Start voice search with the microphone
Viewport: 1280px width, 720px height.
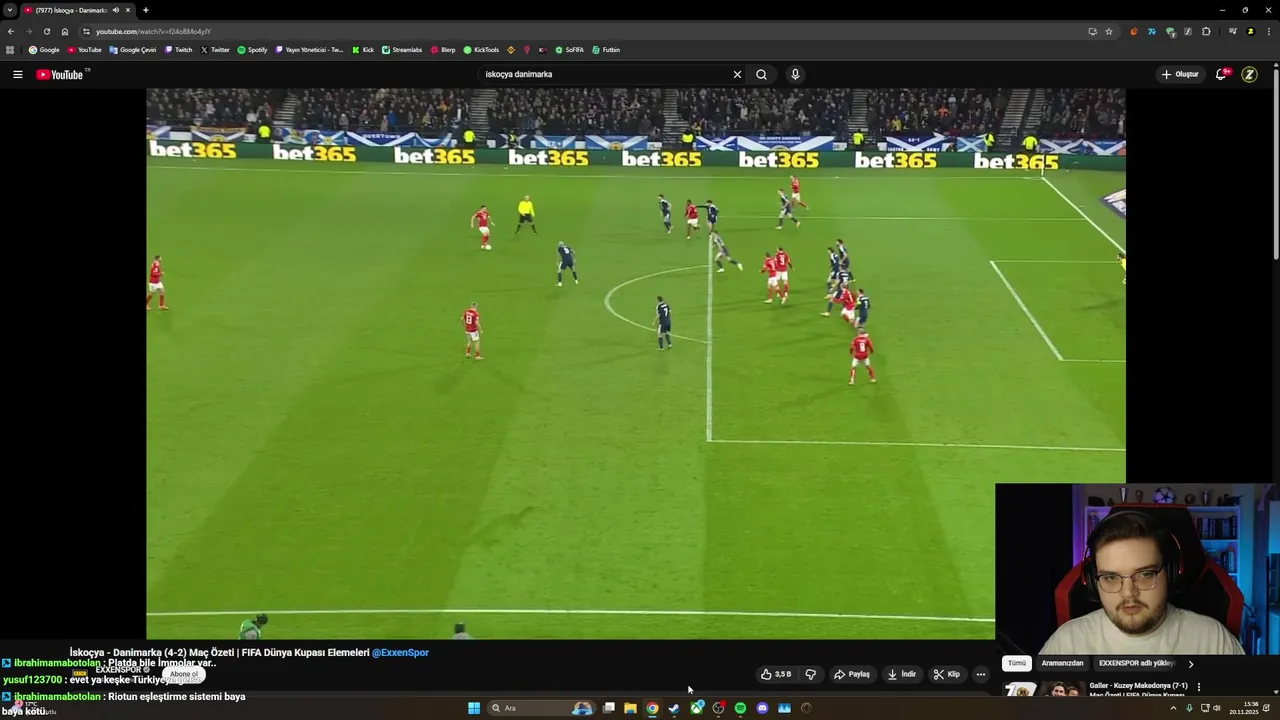coord(795,74)
